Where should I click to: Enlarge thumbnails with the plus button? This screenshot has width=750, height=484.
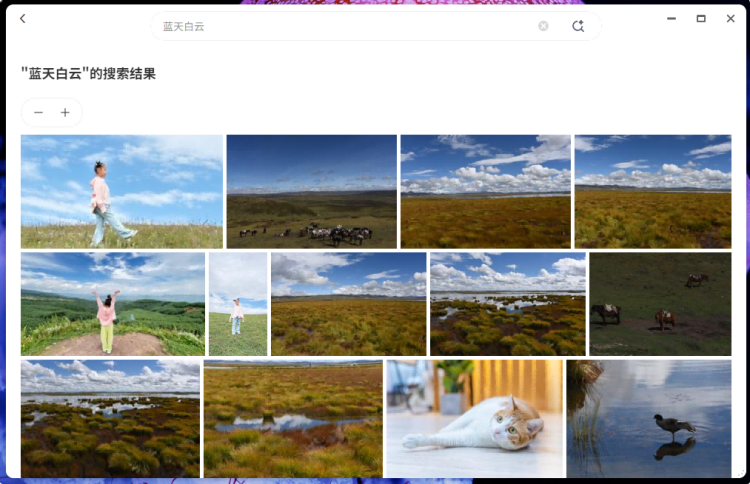click(x=65, y=113)
